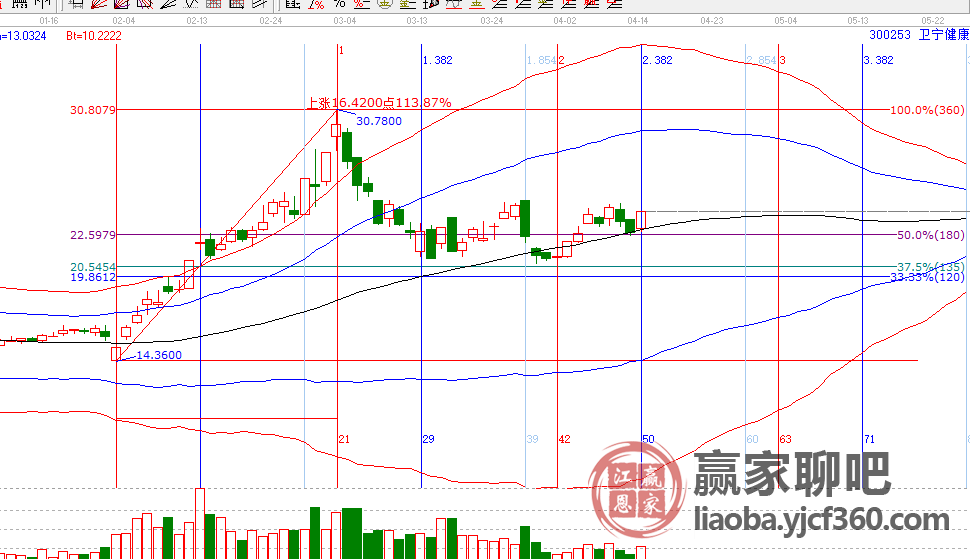Click the 2.382 time cycle ratio
The width and height of the screenshot is (970, 559).
(658, 60)
